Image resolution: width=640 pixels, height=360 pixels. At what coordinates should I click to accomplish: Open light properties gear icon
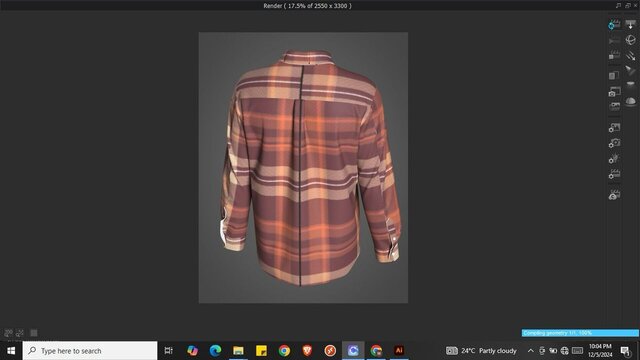click(x=614, y=159)
